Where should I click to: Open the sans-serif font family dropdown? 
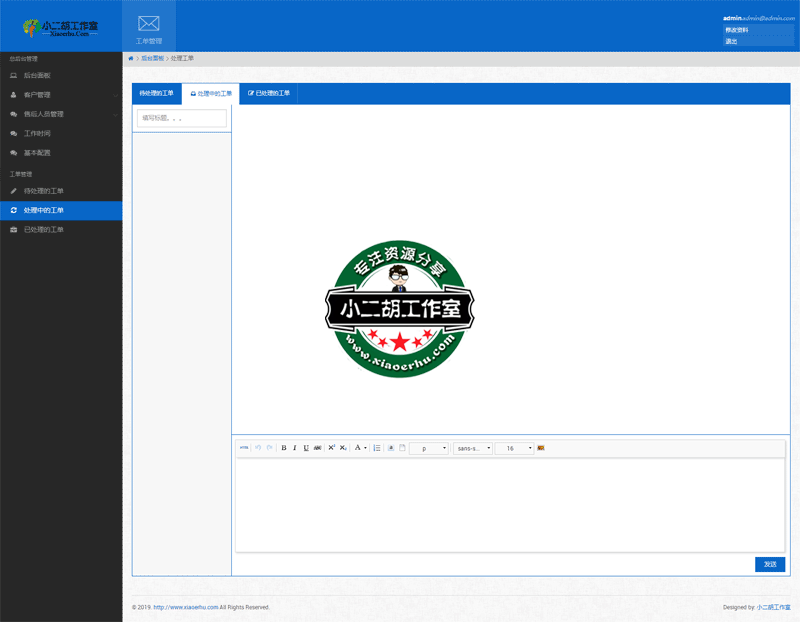473,448
